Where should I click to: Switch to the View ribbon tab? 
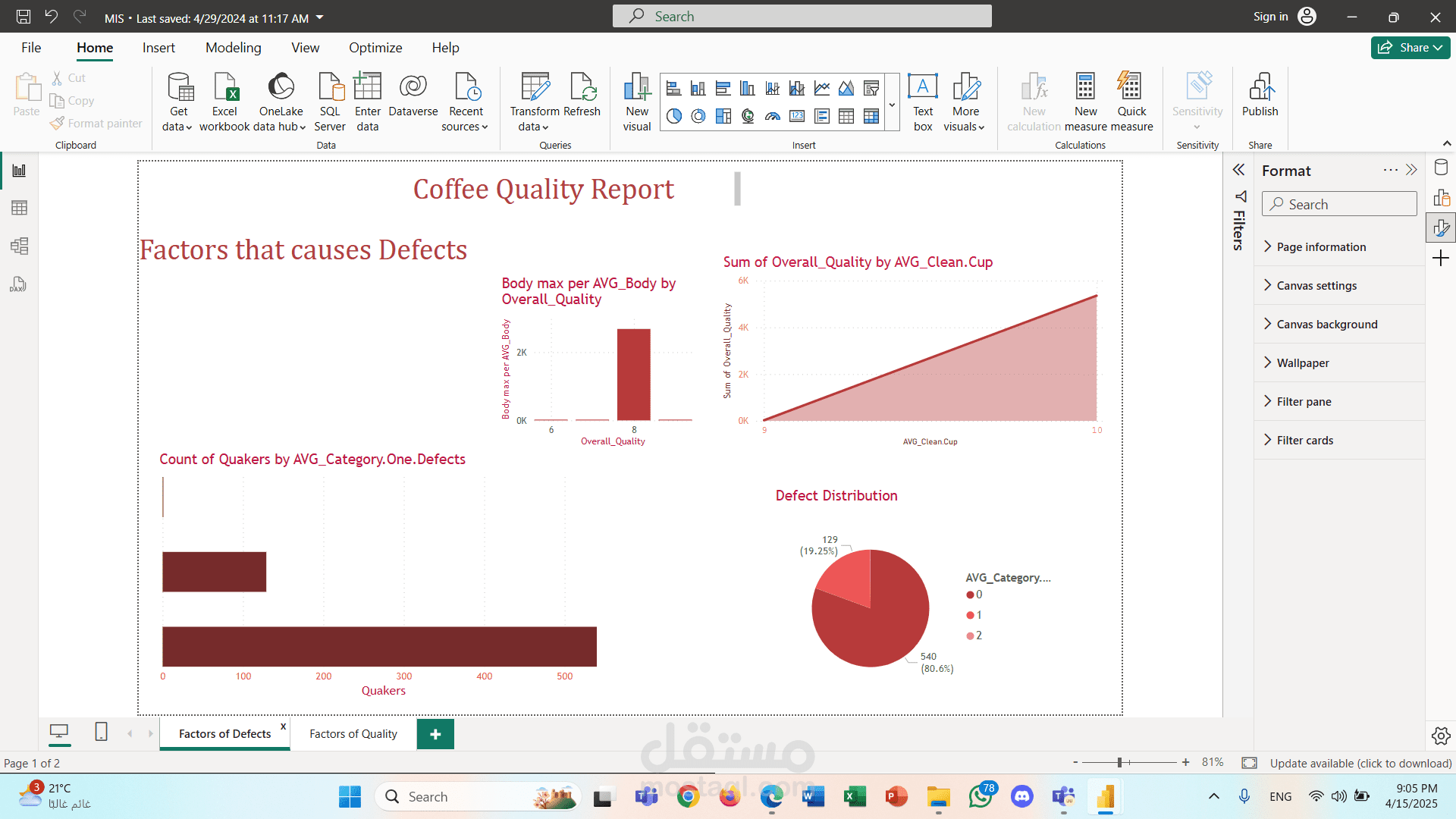(x=305, y=47)
